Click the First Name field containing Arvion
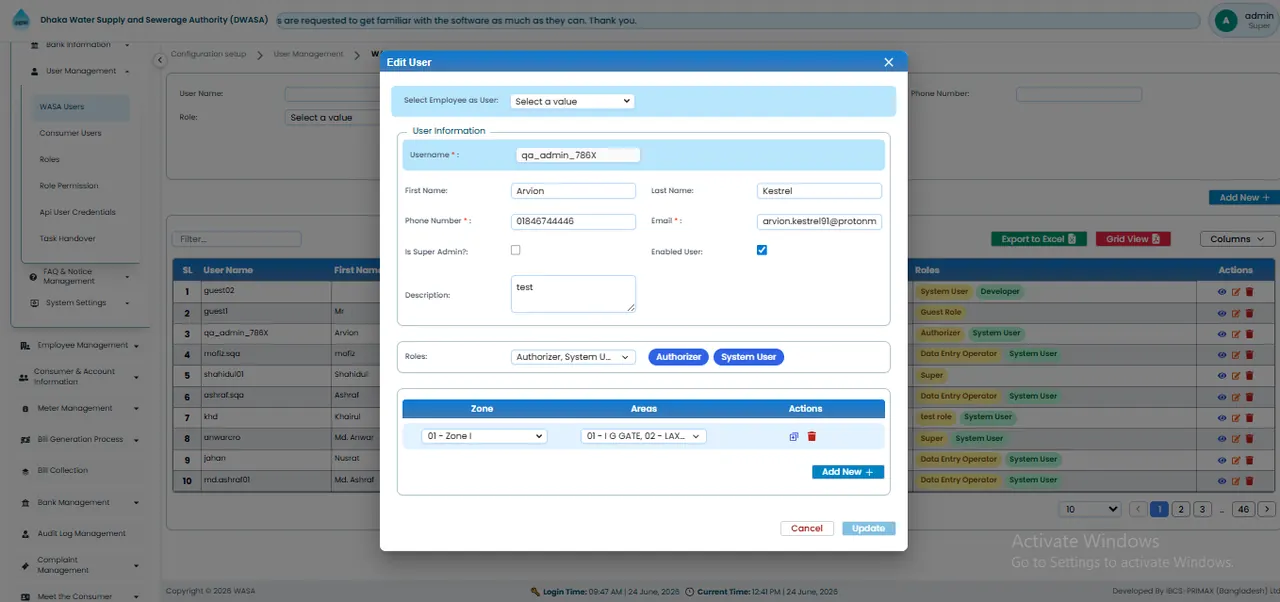Screen dimensions: 1280x602 pyautogui.click(x=573, y=191)
